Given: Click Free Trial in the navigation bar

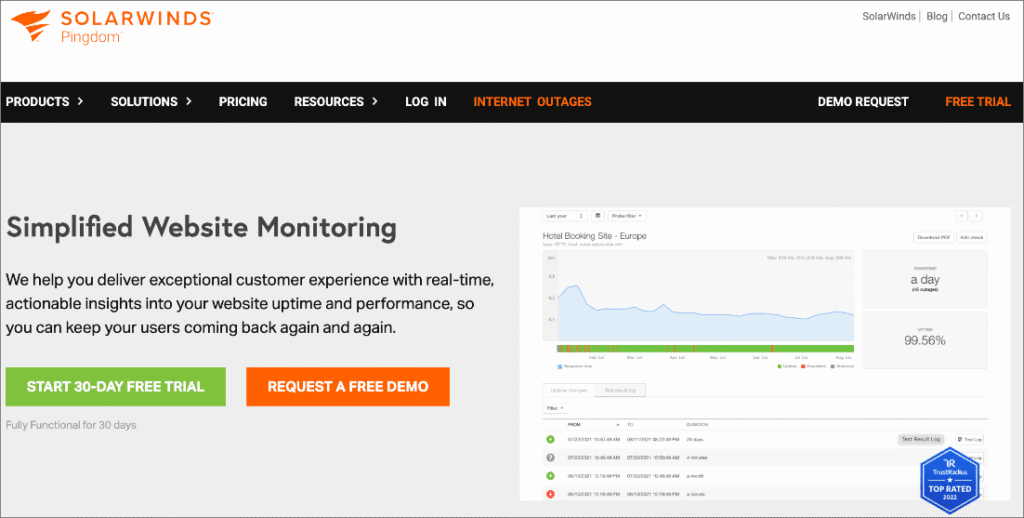Looking at the screenshot, I should 978,101.
